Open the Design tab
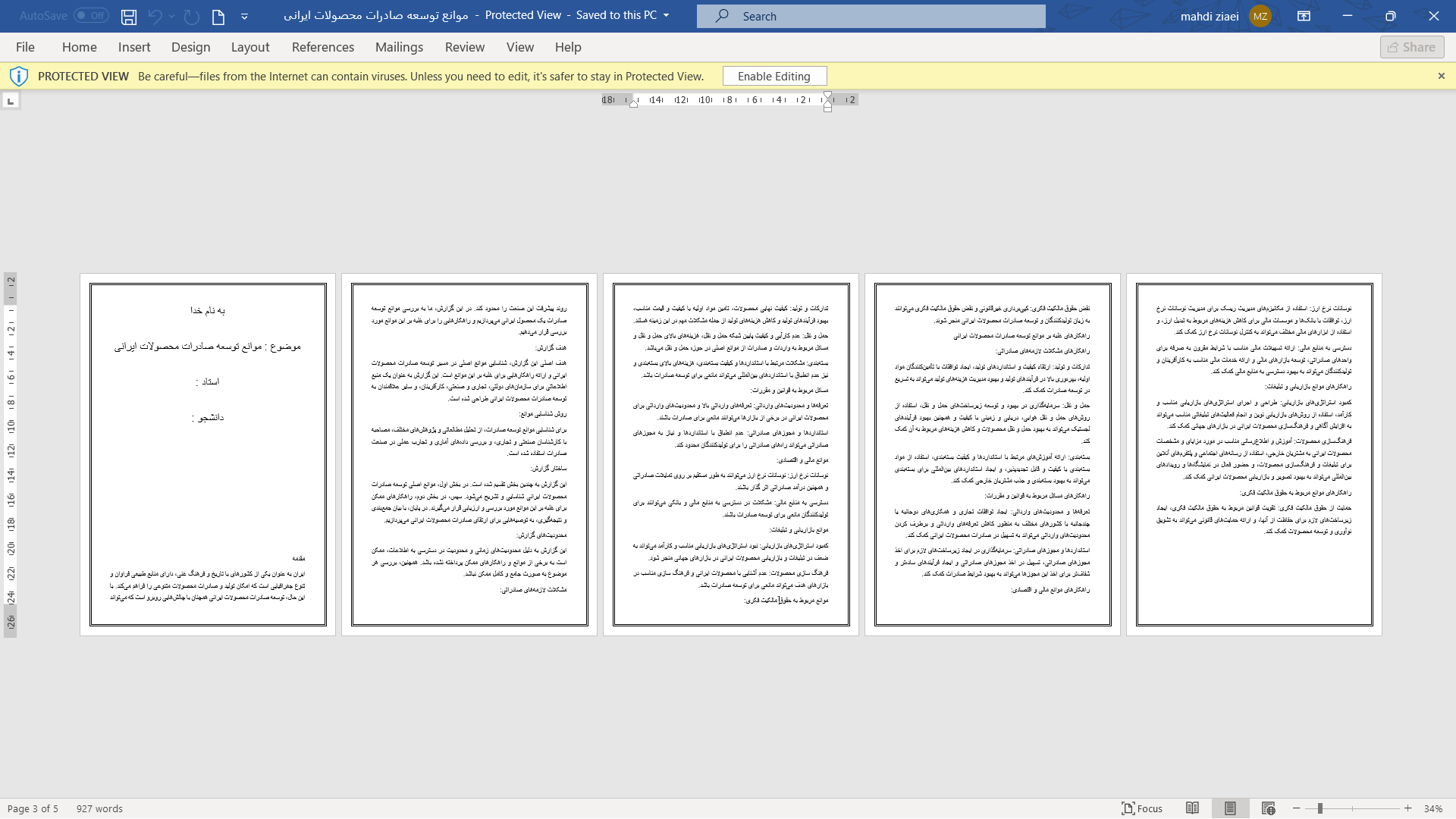Image resolution: width=1456 pixels, height=819 pixels. [x=191, y=47]
